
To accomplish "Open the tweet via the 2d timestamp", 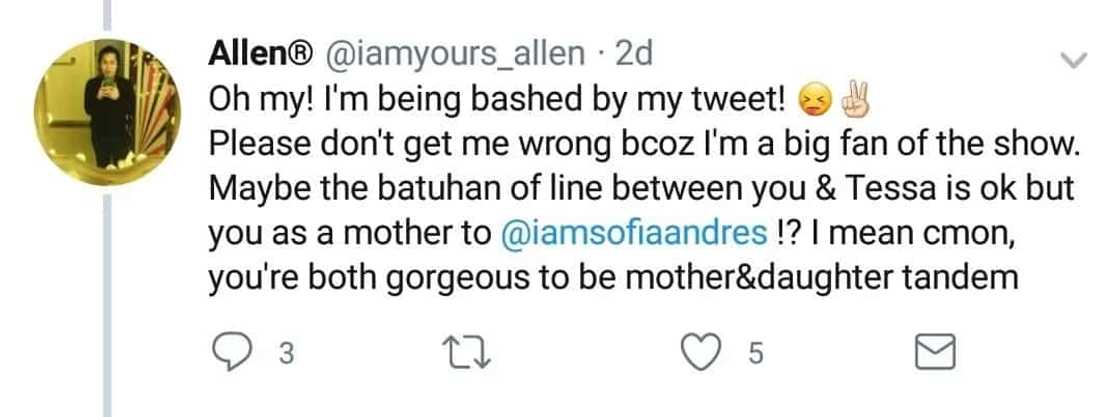I will coord(634,52).
